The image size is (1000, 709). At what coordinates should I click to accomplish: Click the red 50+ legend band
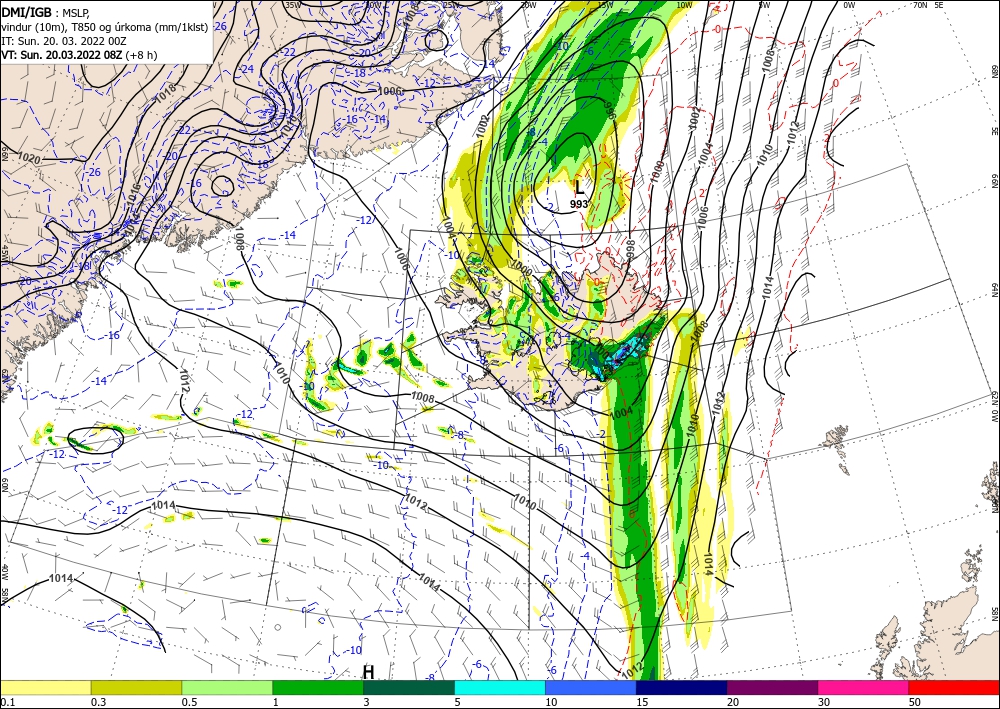pyautogui.click(x=954, y=687)
